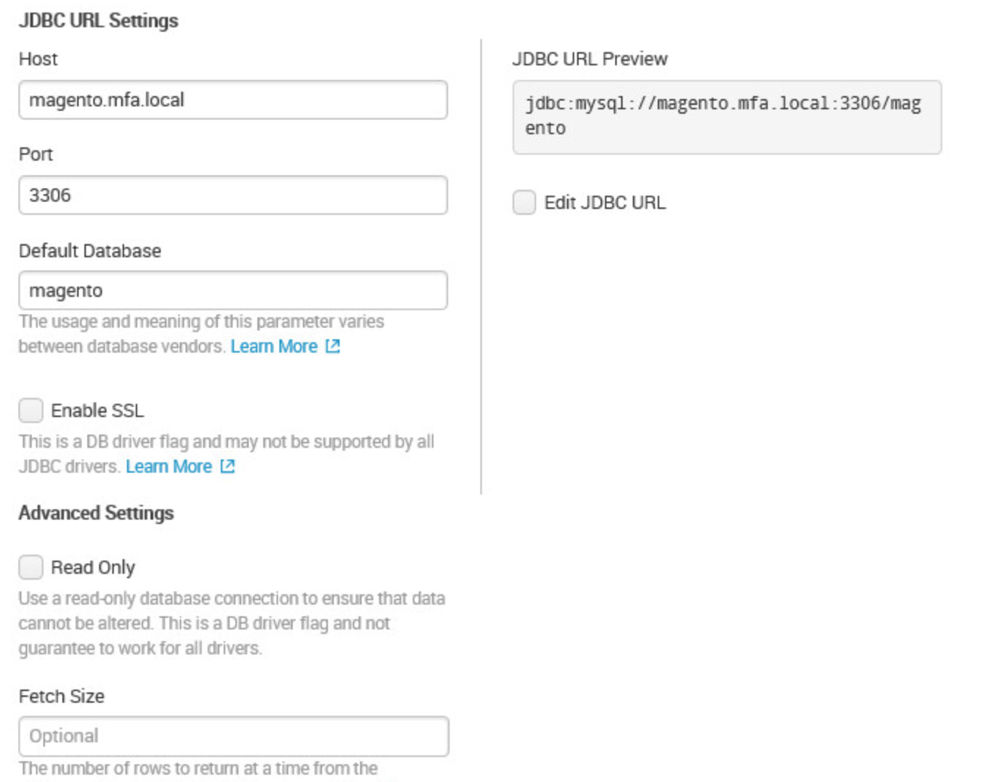The image size is (990, 782).
Task: Click the JDBC URL Settings heading
Action: [98, 20]
